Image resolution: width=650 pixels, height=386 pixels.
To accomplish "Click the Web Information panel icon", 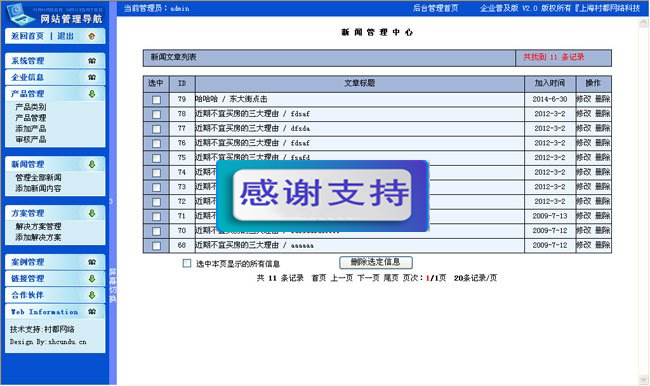I will pyautogui.click(x=92, y=311).
